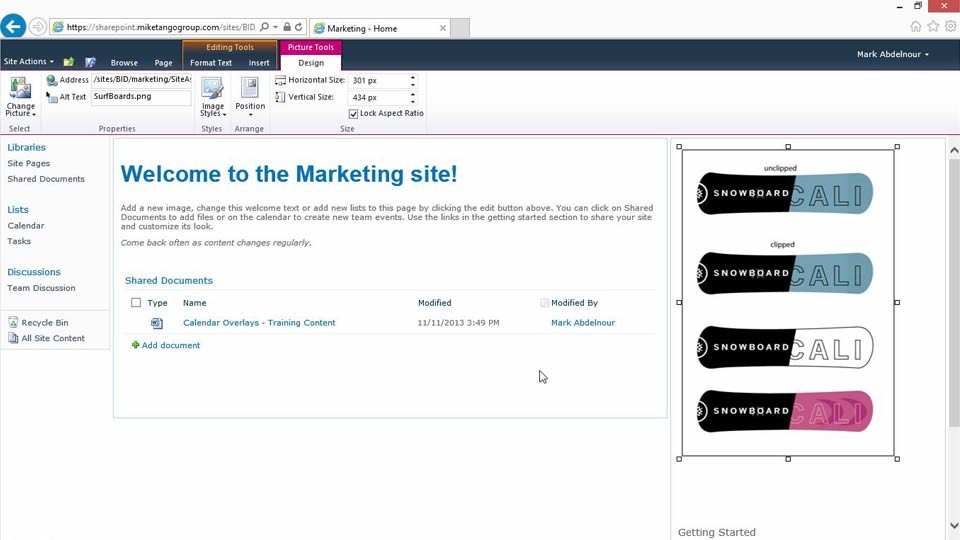Open Shared Documents in the sidebar
This screenshot has height=540, width=960.
pyautogui.click(x=46, y=179)
